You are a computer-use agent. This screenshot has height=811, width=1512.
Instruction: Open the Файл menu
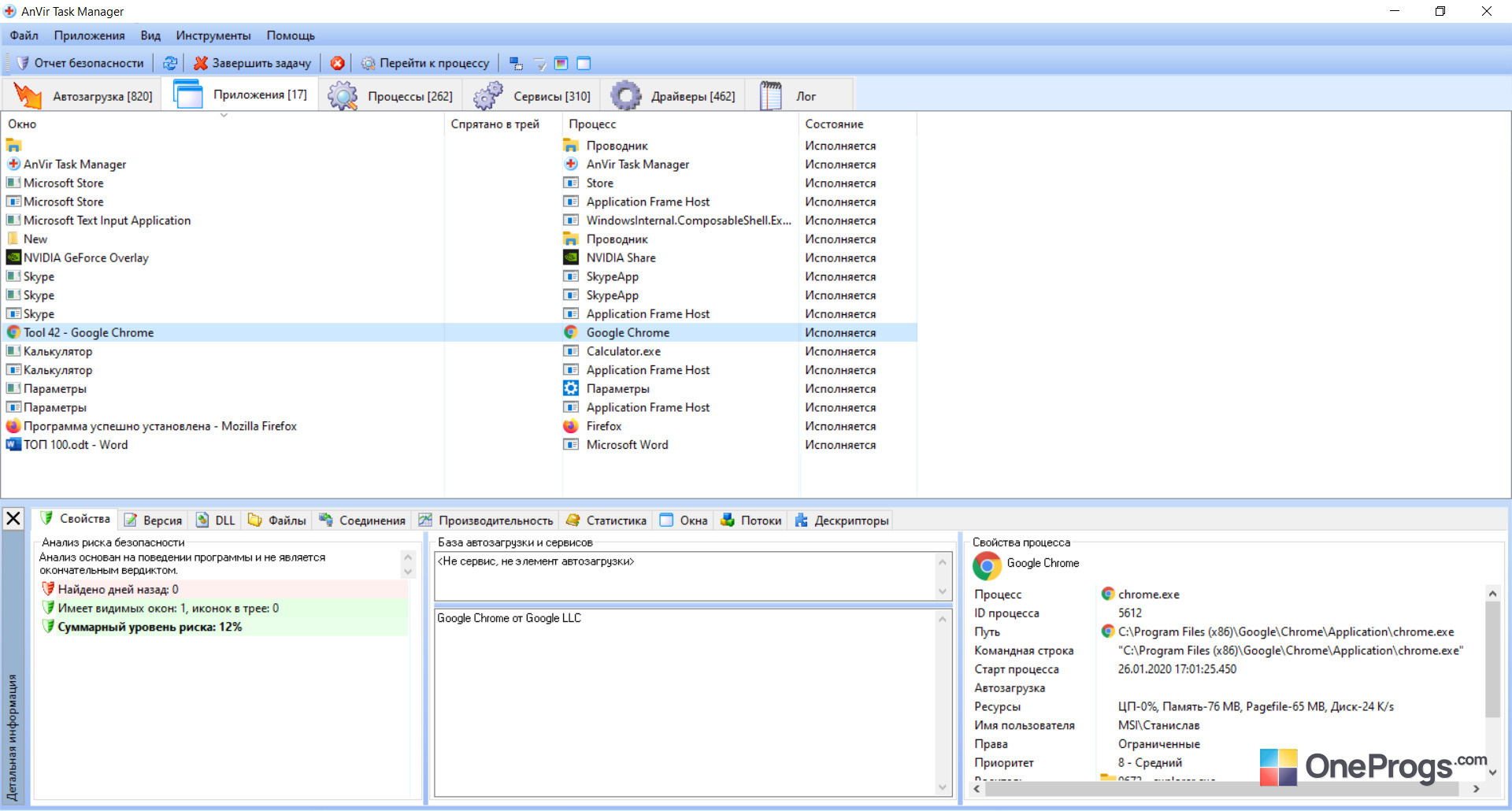tap(24, 35)
